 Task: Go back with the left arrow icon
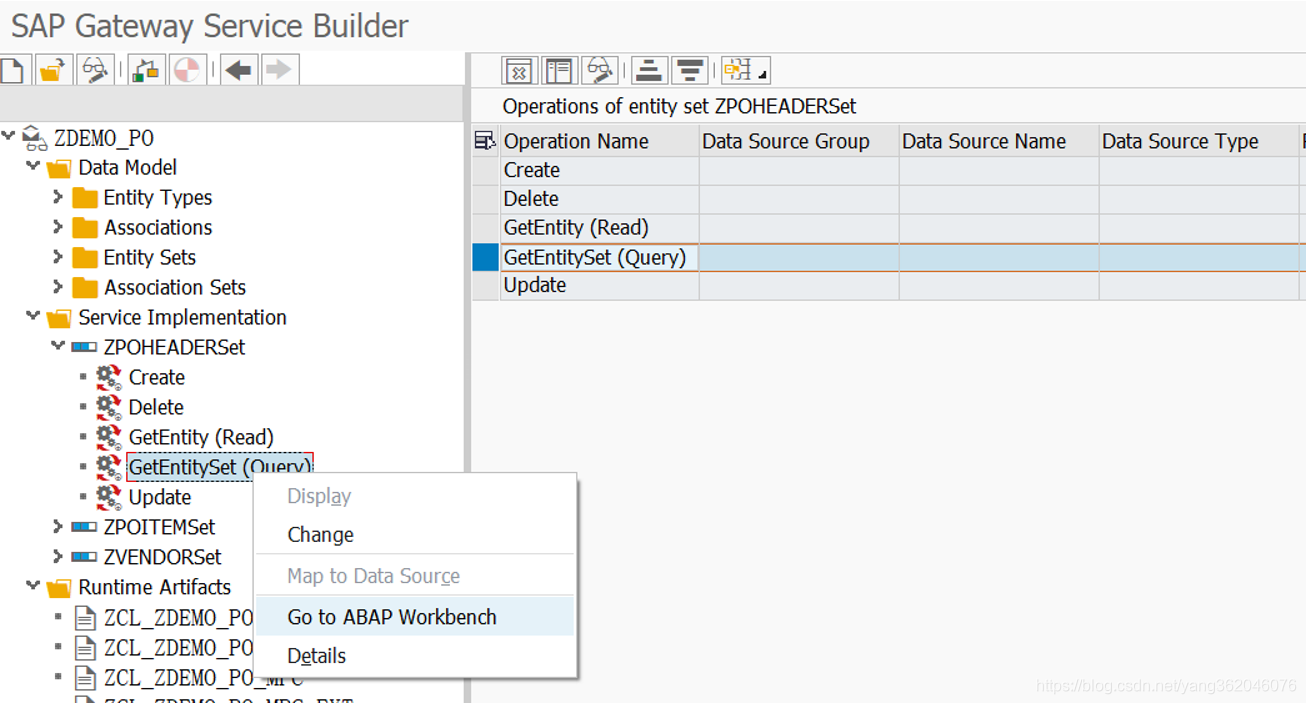pos(239,70)
